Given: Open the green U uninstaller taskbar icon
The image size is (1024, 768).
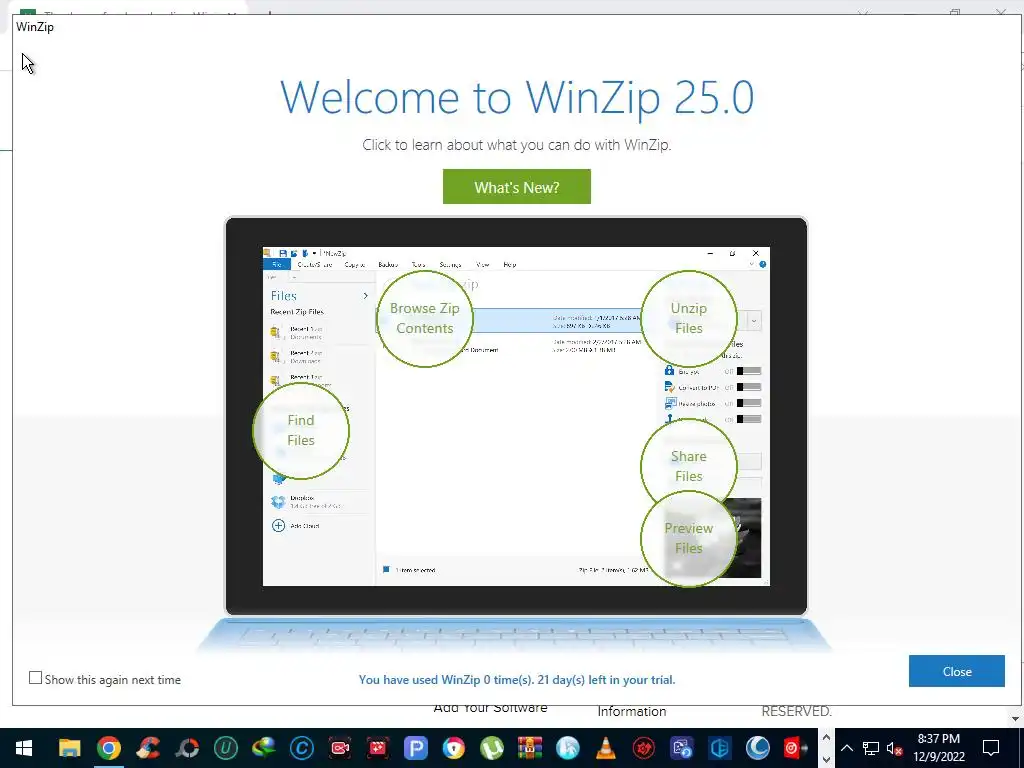Looking at the screenshot, I should click(226, 748).
